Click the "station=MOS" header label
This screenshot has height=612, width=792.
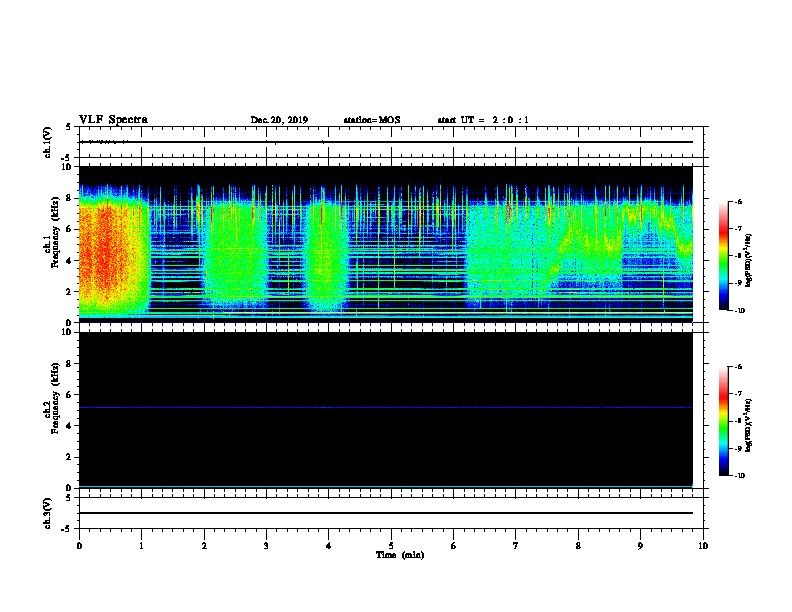click(x=372, y=120)
